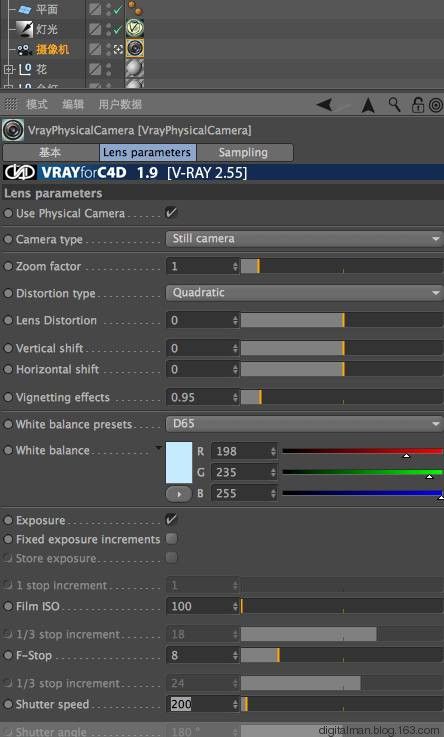Click Zoom factor stepper arrows
Screen dimensions: 444x737
click(235, 267)
